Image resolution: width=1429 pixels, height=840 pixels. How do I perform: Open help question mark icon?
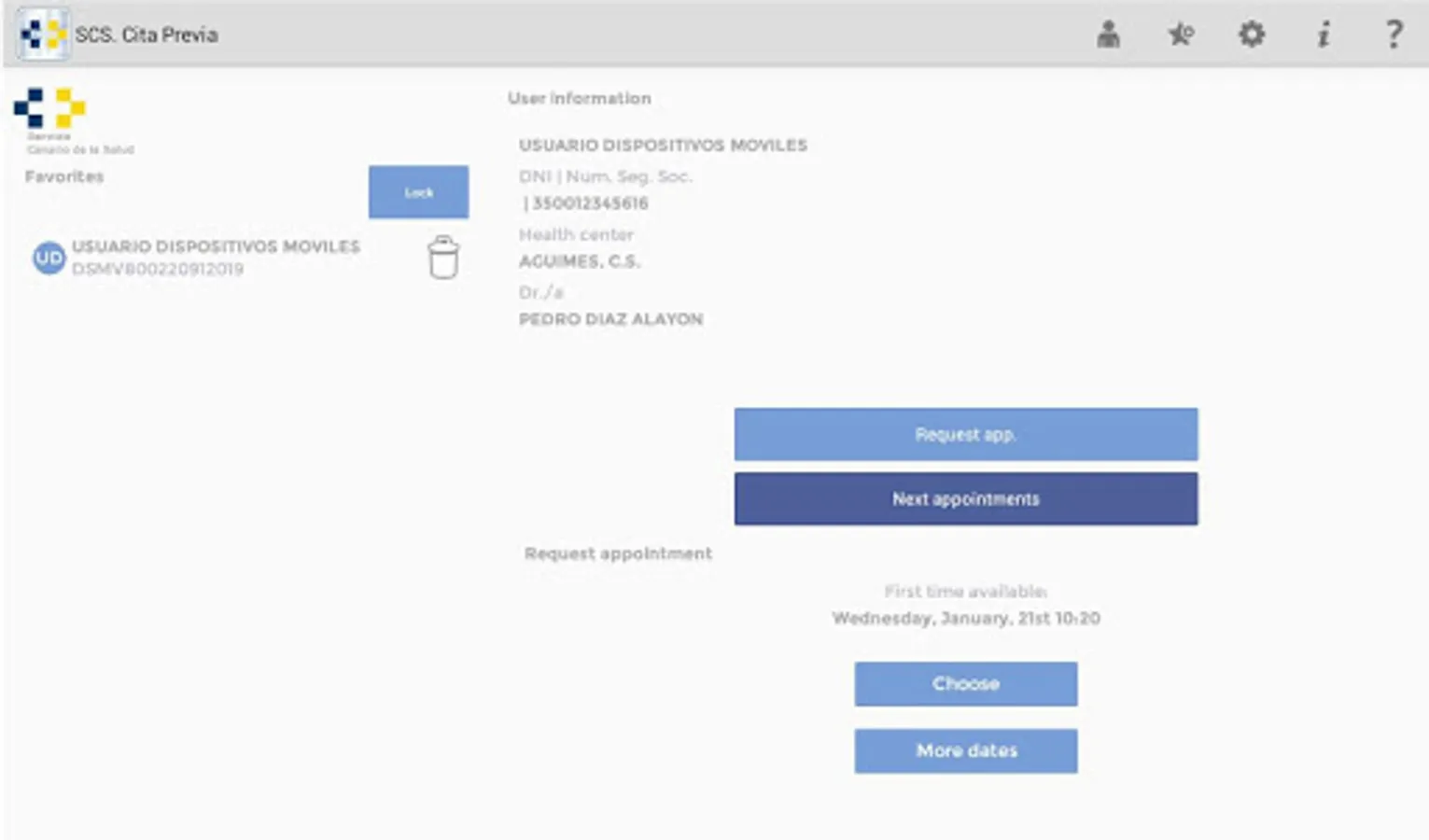[1394, 35]
